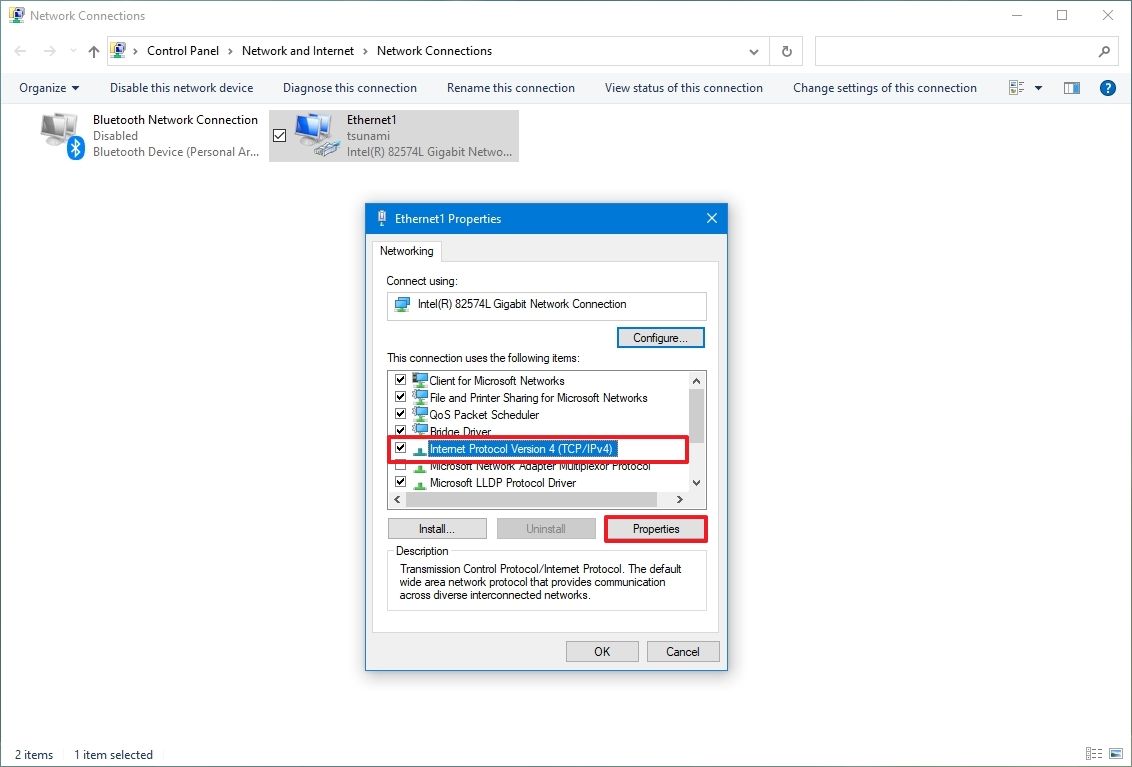1132x767 pixels.
Task: Go up one folder level arrow
Action: click(x=94, y=51)
